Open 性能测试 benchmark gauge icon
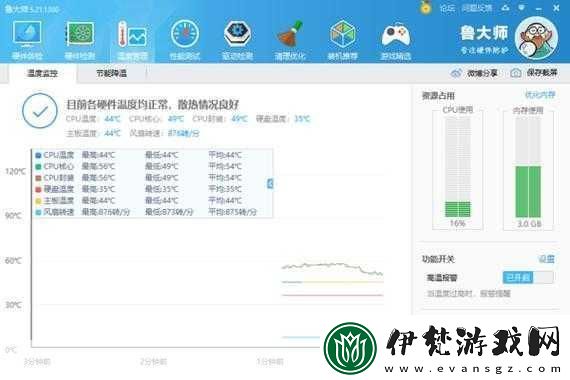Viewport: 570px width, 380px height. coord(185,39)
